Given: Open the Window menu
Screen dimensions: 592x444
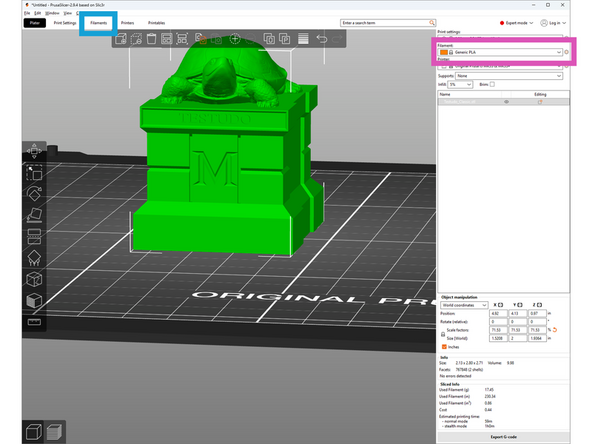Looking at the screenshot, I should tap(52, 13).
